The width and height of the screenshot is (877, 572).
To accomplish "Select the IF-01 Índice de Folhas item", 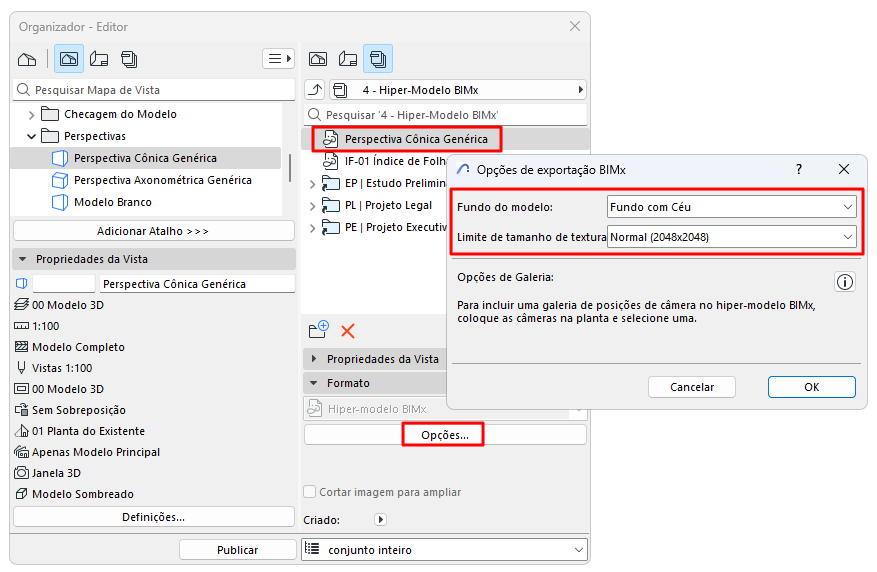I will tap(385, 161).
